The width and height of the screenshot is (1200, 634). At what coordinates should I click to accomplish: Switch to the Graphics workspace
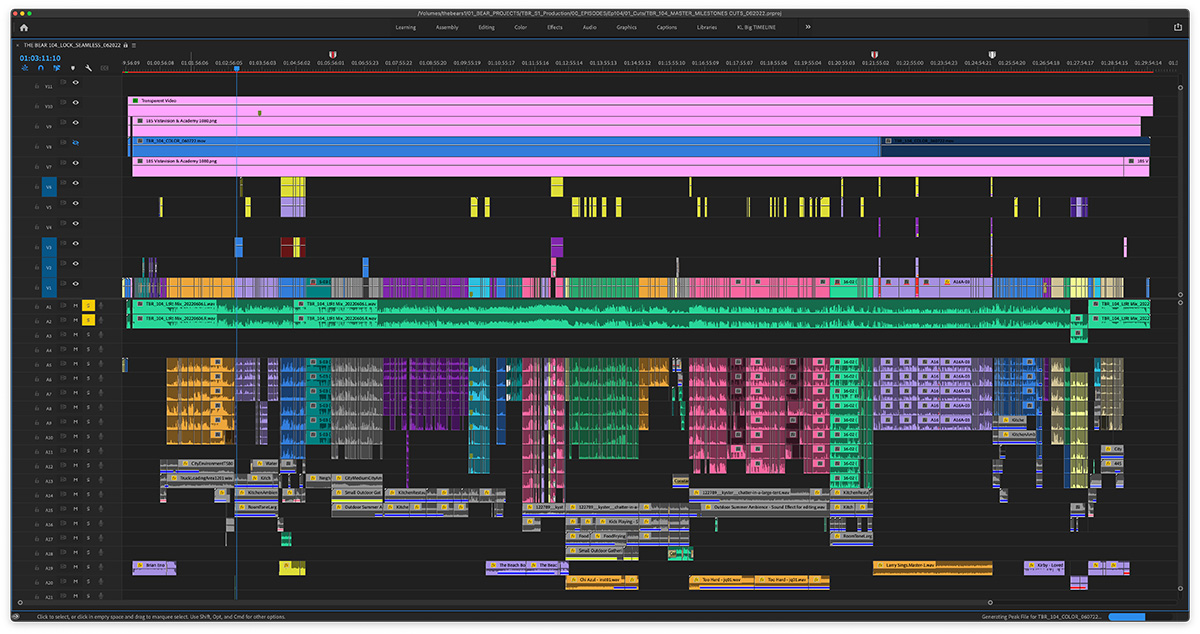627,27
